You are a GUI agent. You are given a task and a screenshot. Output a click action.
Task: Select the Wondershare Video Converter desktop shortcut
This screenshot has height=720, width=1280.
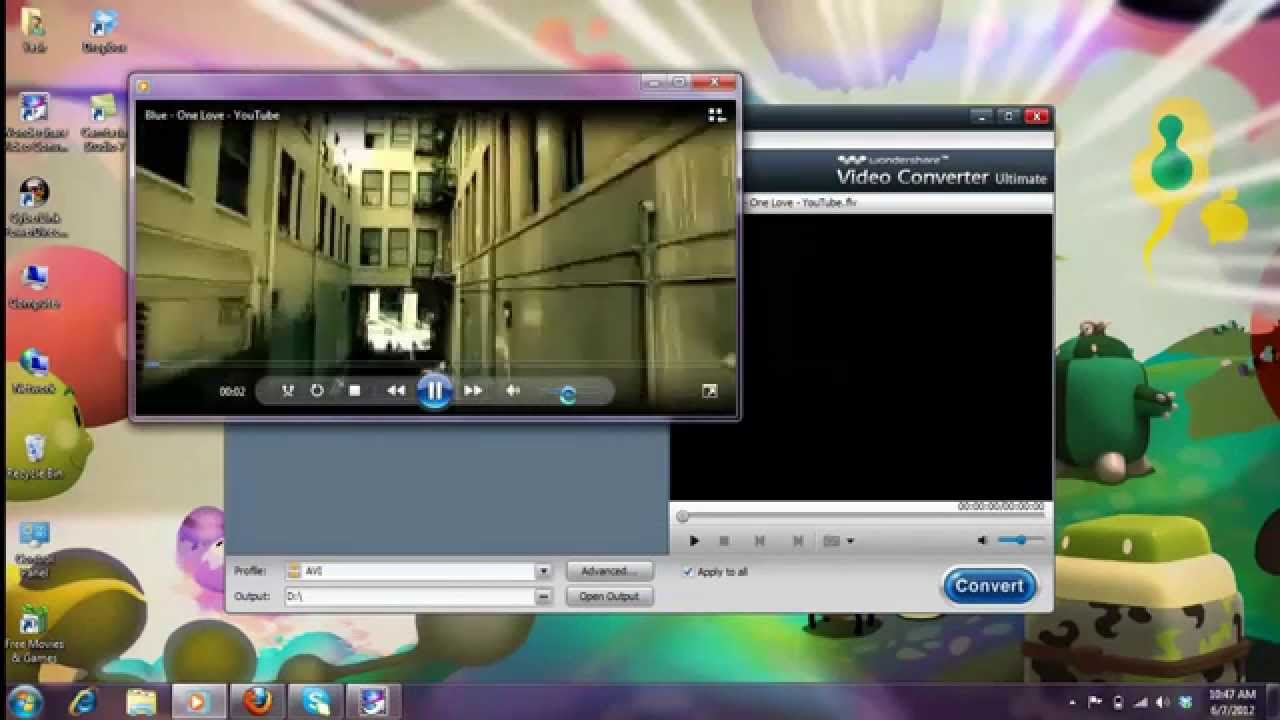[x=35, y=123]
